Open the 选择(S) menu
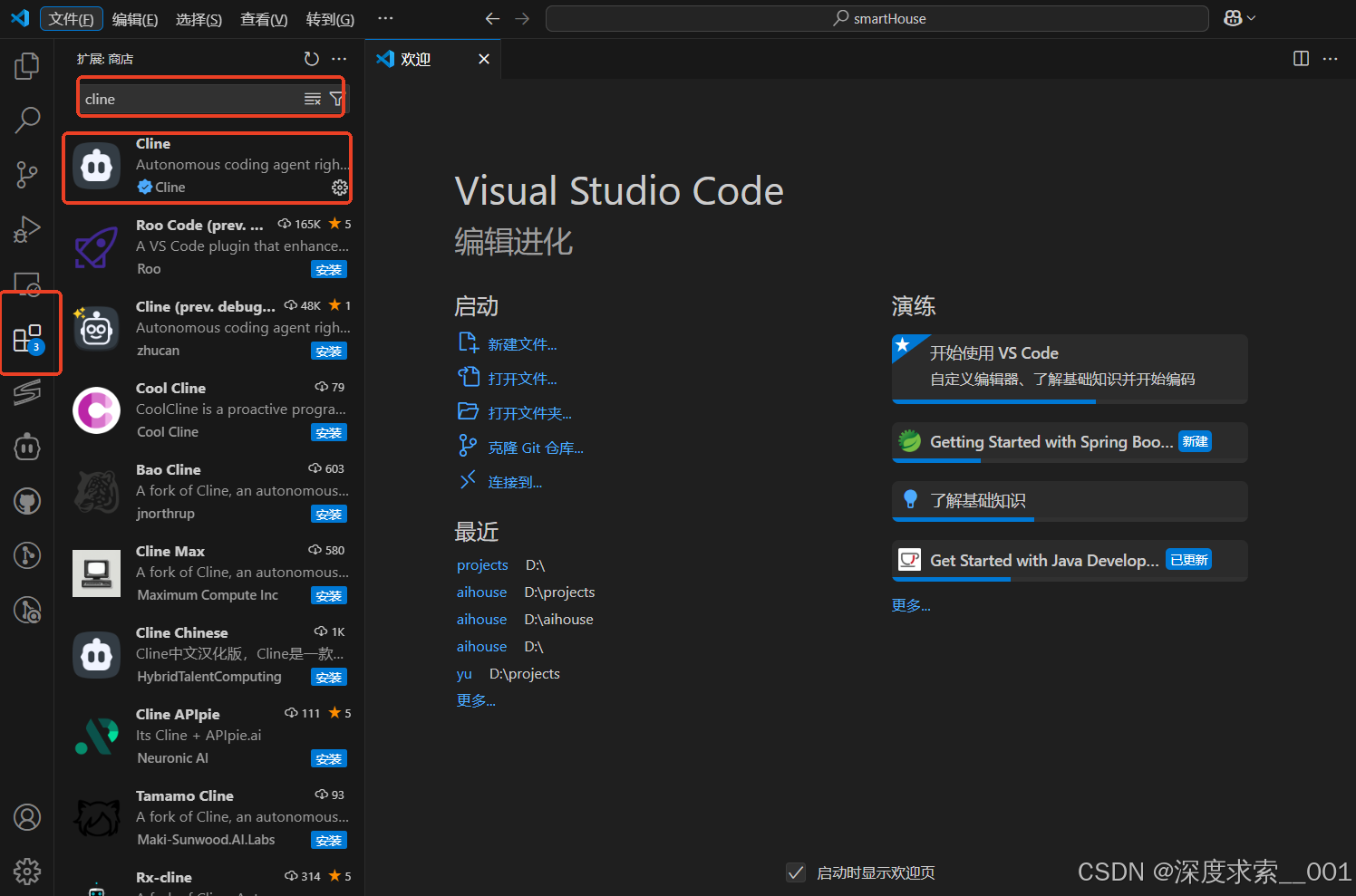 pos(199,19)
